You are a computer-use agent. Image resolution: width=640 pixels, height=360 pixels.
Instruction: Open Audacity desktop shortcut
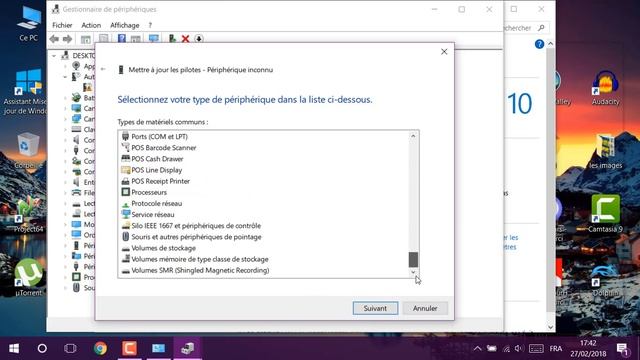tap(605, 87)
